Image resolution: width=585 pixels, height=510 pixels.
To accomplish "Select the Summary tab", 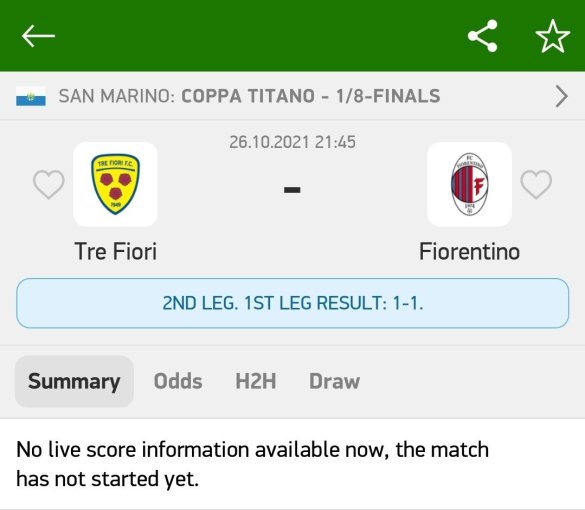I will tap(74, 381).
